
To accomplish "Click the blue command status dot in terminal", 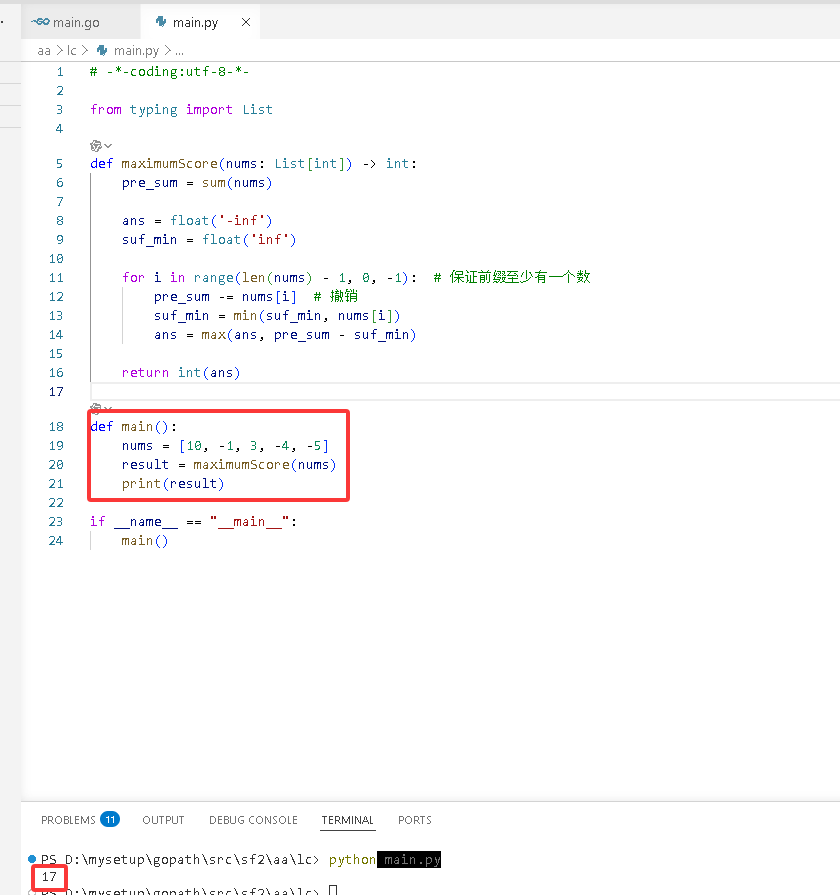I will pyautogui.click(x=32, y=858).
